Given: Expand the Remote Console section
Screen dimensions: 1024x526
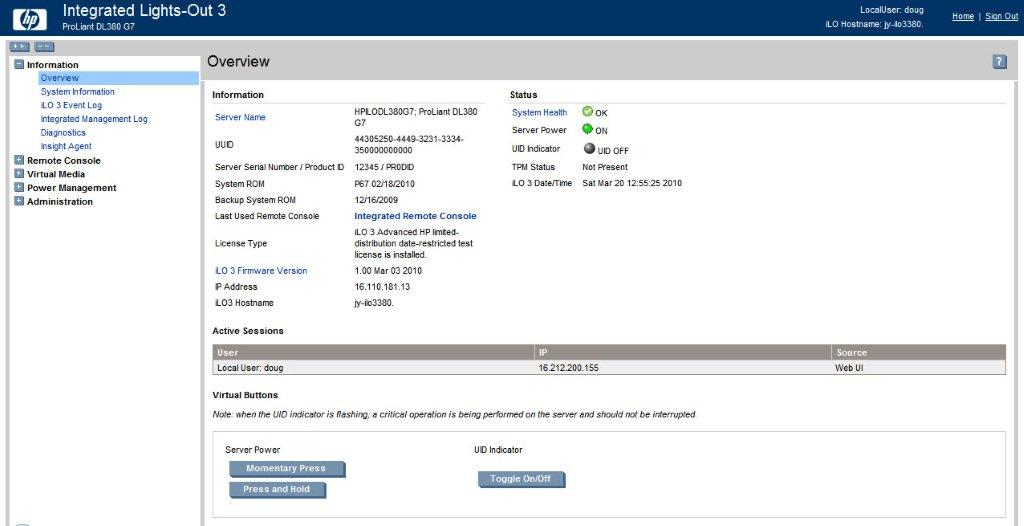Looking at the screenshot, I should [19, 160].
